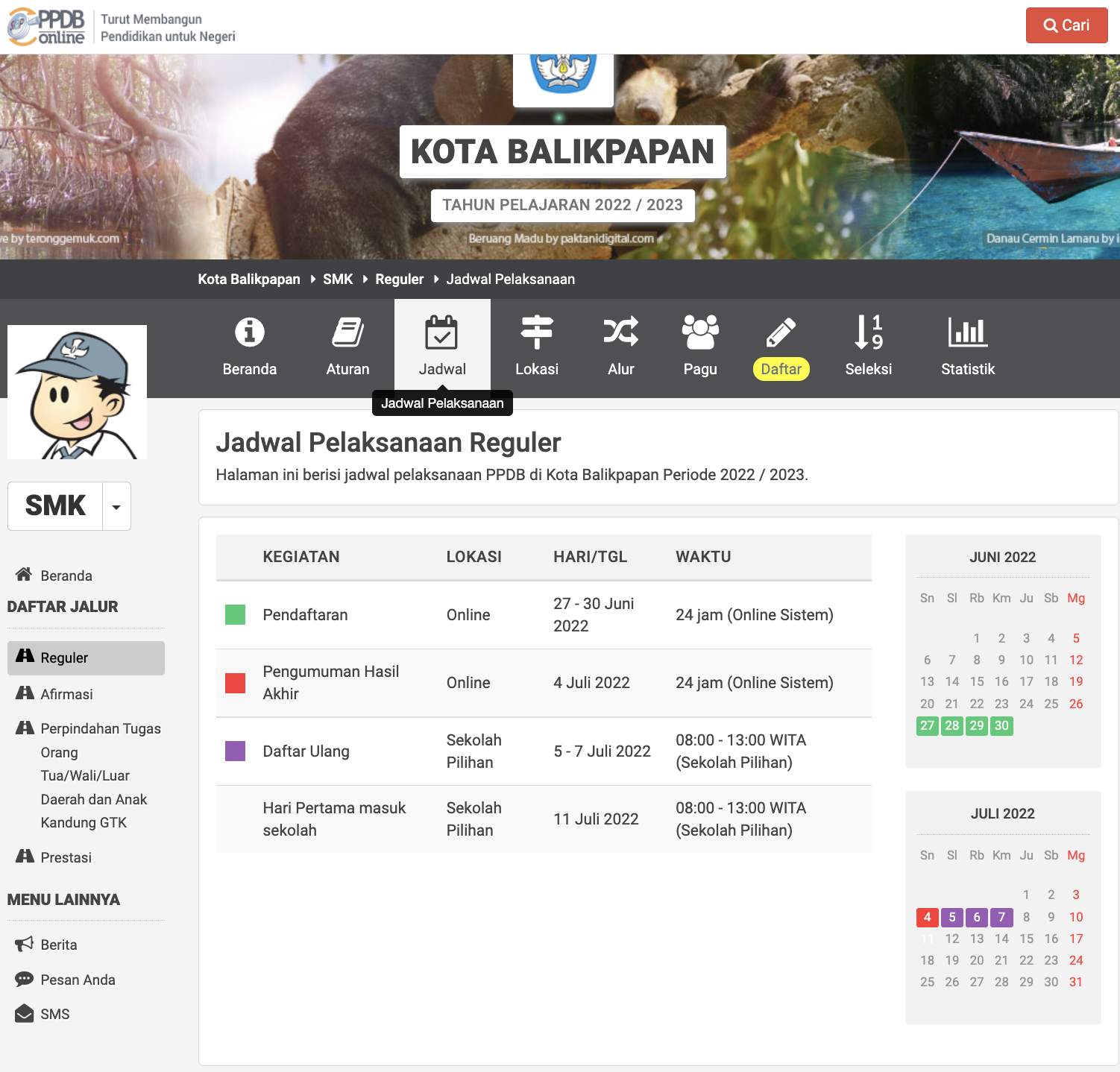Open the Pesan Anda sidebar item
This screenshot has width=1120, height=1072.
(x=78, y=980)
